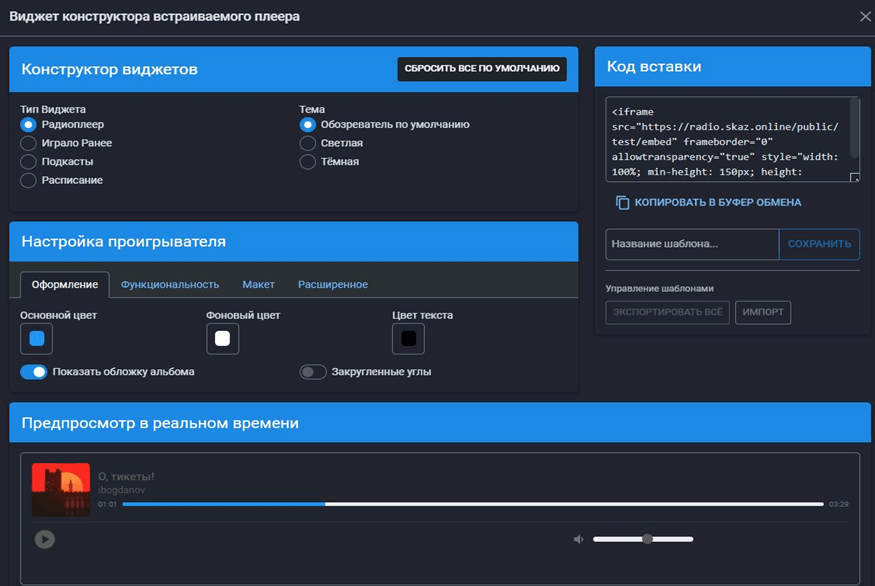Image resolution: width=875 pixels, height=586 pixels.
Task: Pick the Расписание widget type
Action: pos(28,180)
